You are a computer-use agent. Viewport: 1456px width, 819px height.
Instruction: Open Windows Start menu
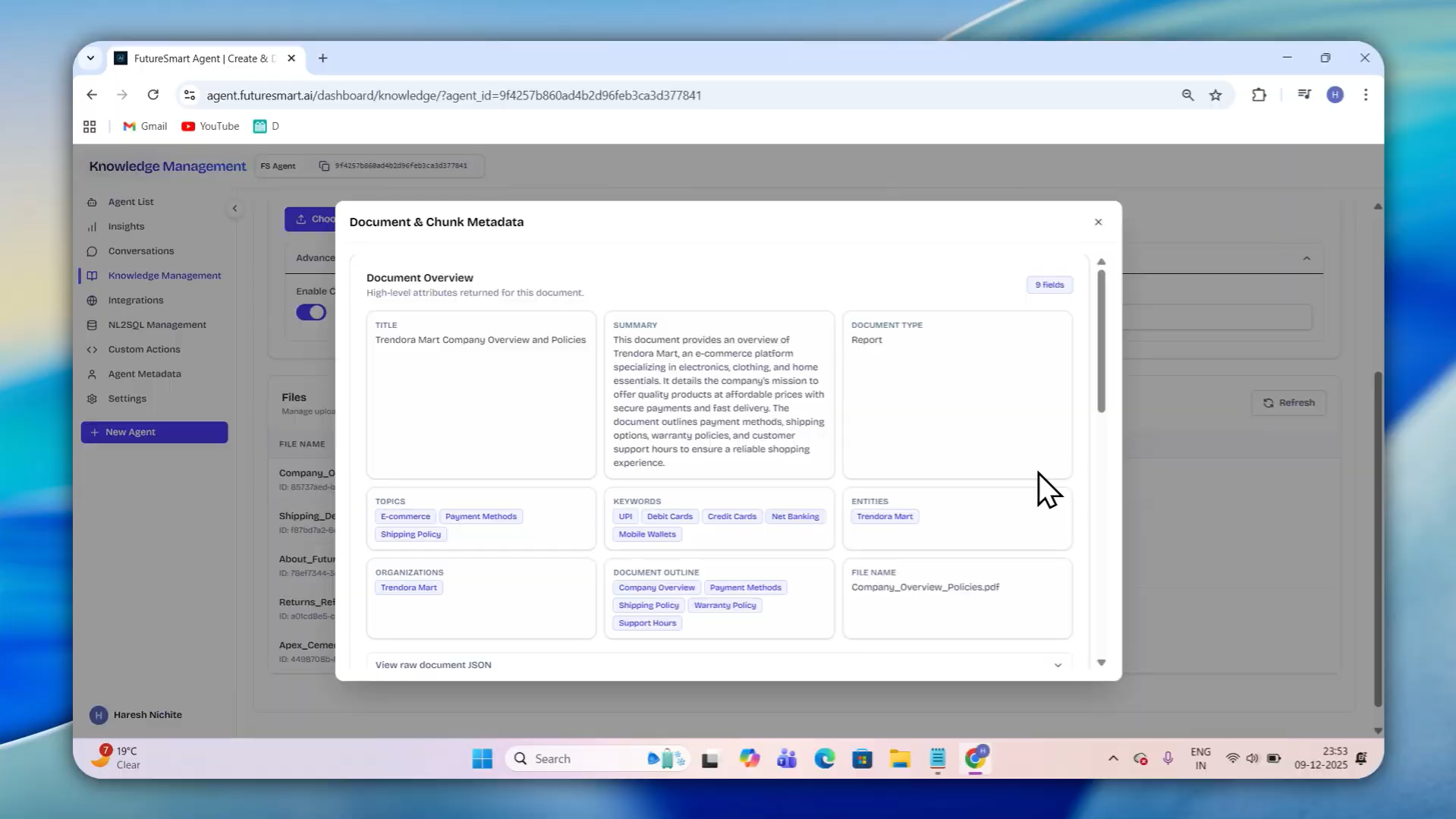click(482, 758)
